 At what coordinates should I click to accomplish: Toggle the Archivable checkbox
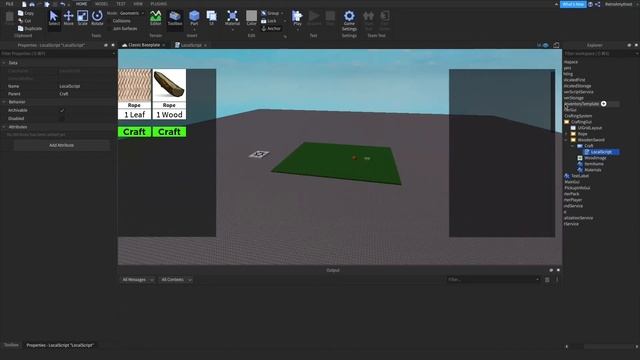click(x=62, y=110)
